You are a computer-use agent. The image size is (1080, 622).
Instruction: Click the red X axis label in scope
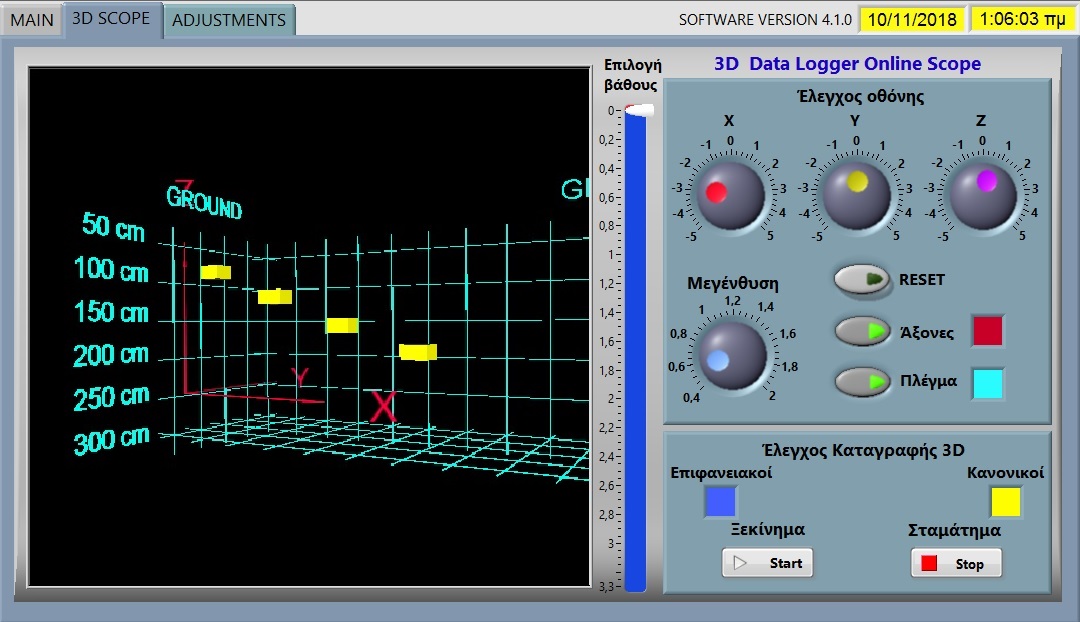(x=384, y=407)
